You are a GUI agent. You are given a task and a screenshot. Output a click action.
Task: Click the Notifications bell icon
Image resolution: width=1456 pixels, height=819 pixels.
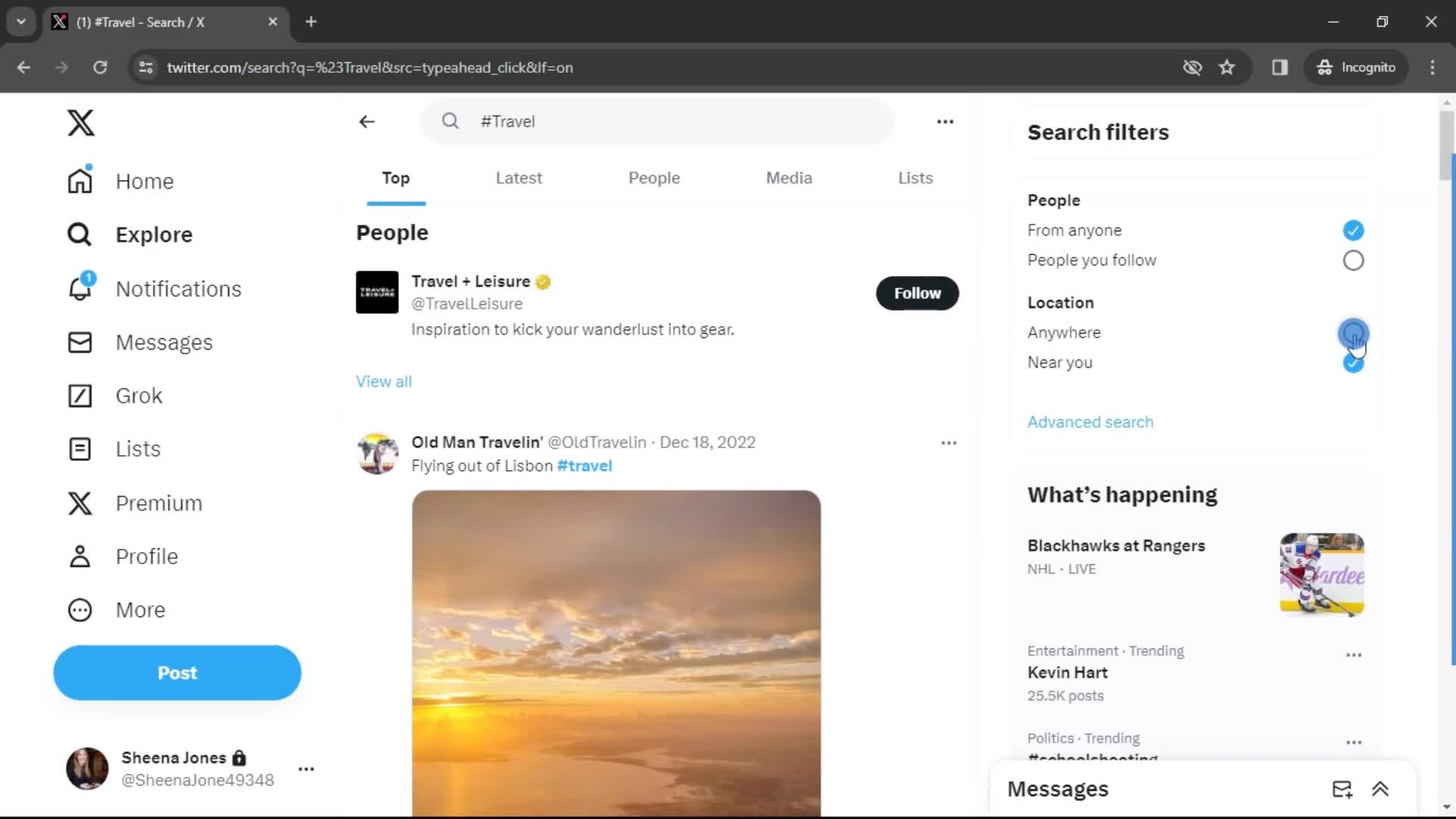point(80,289)
